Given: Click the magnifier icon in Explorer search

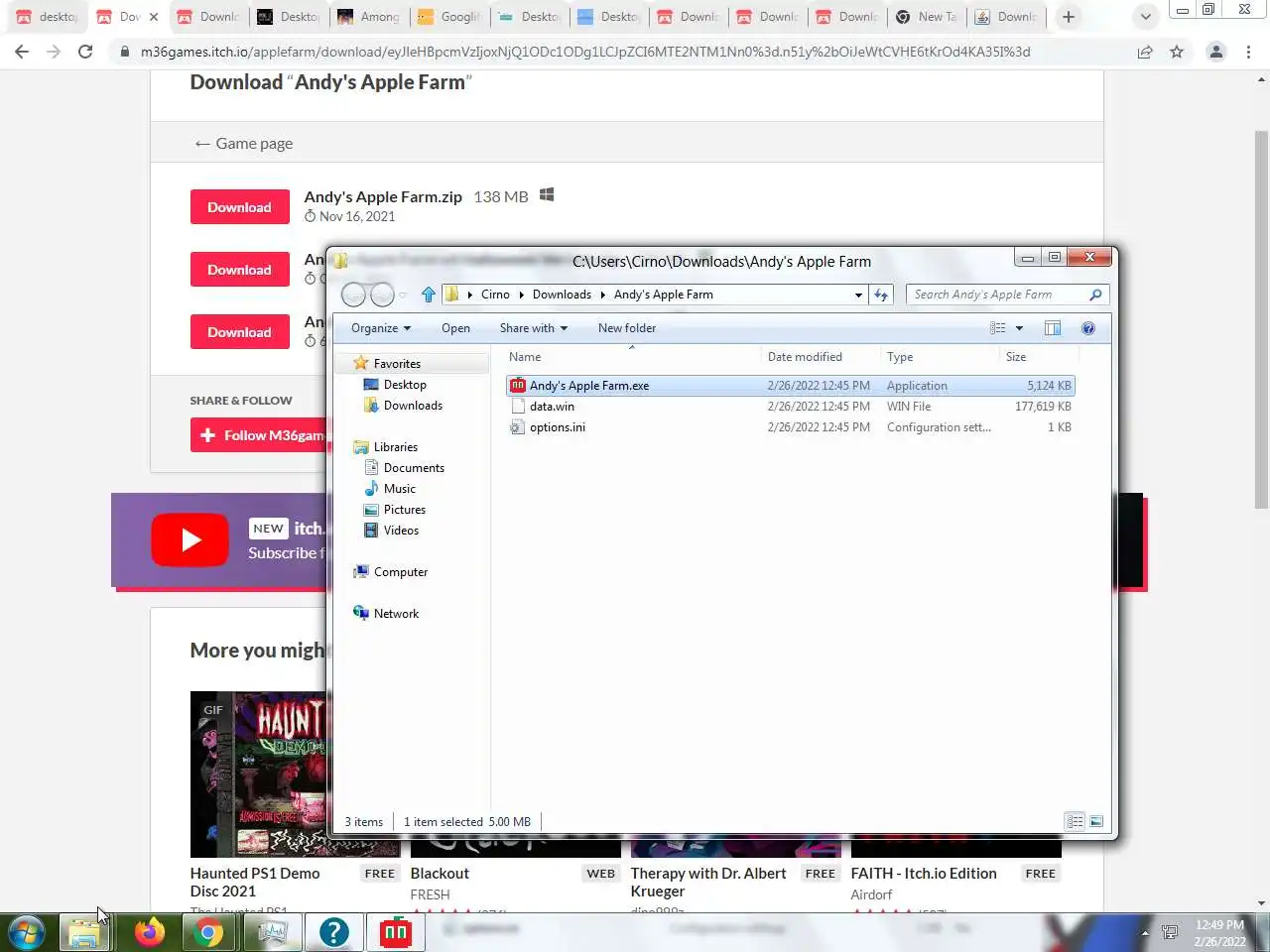Looking at the screenshot, I should click(x=1095, y=295).
